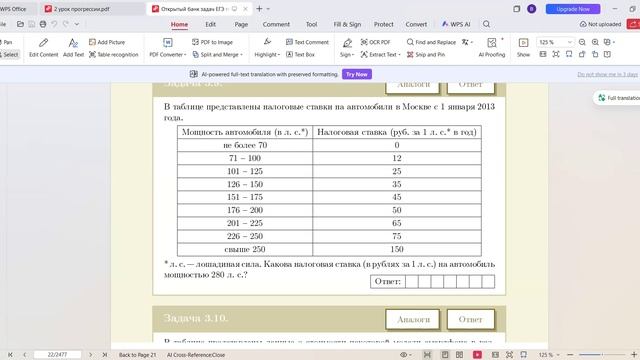Redo the last action
The image size is (640, 360).
[x=66, y=24]
